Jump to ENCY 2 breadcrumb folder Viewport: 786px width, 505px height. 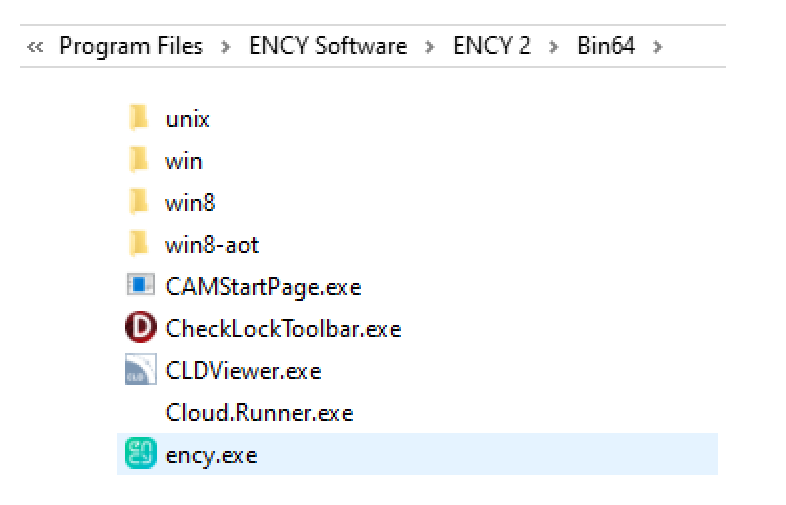pos(492,46)
